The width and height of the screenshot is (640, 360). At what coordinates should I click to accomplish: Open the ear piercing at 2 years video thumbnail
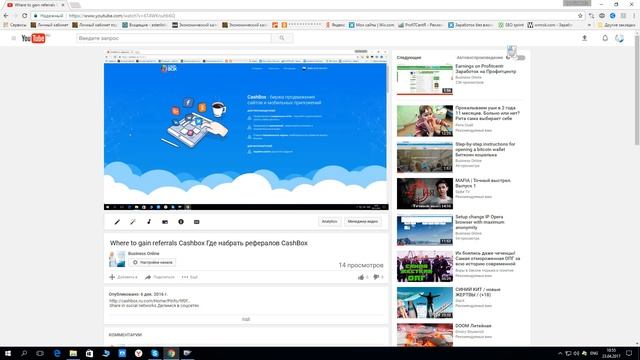[x=424, y=120]
